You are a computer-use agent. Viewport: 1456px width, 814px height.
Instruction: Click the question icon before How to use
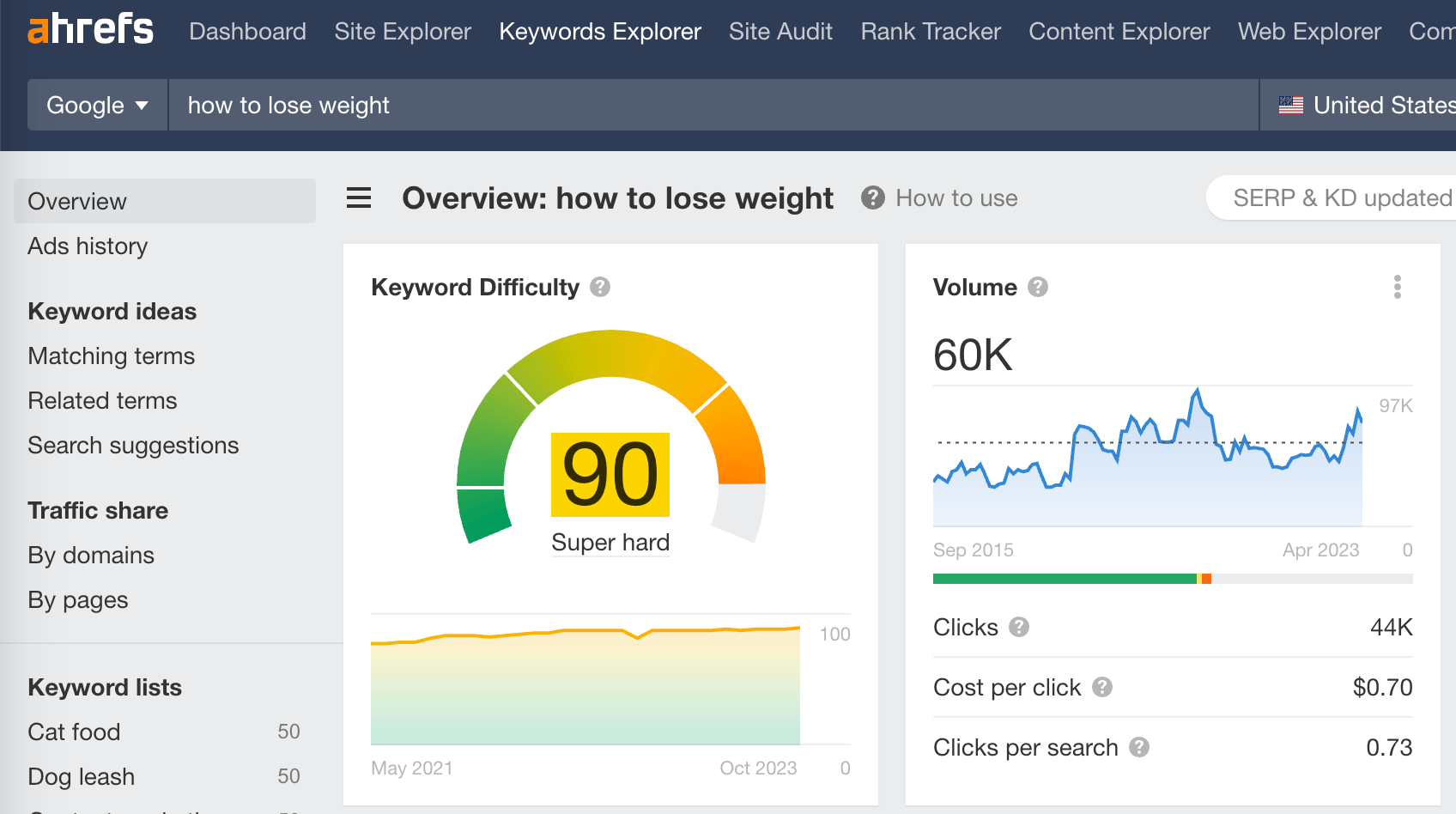(x=873, y=198)
